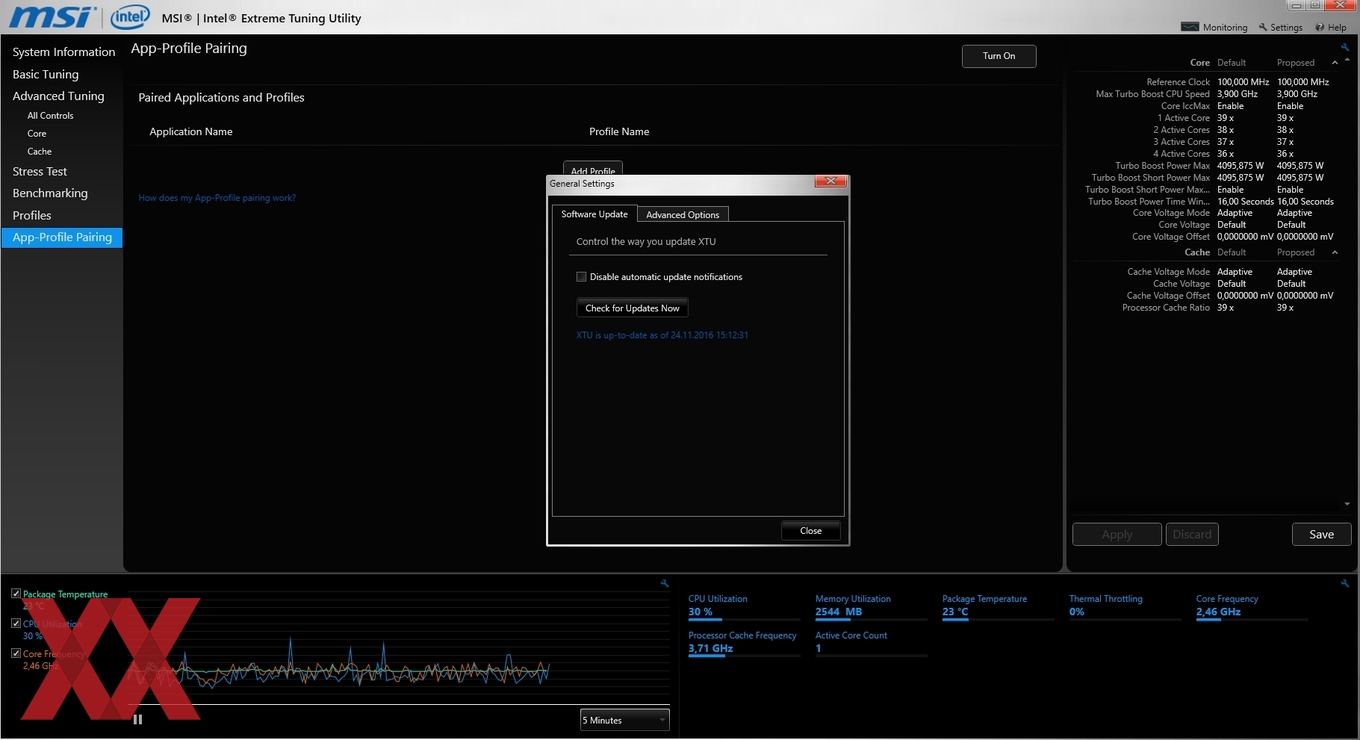Click the Core IccMax row label

click(1185, 106)
